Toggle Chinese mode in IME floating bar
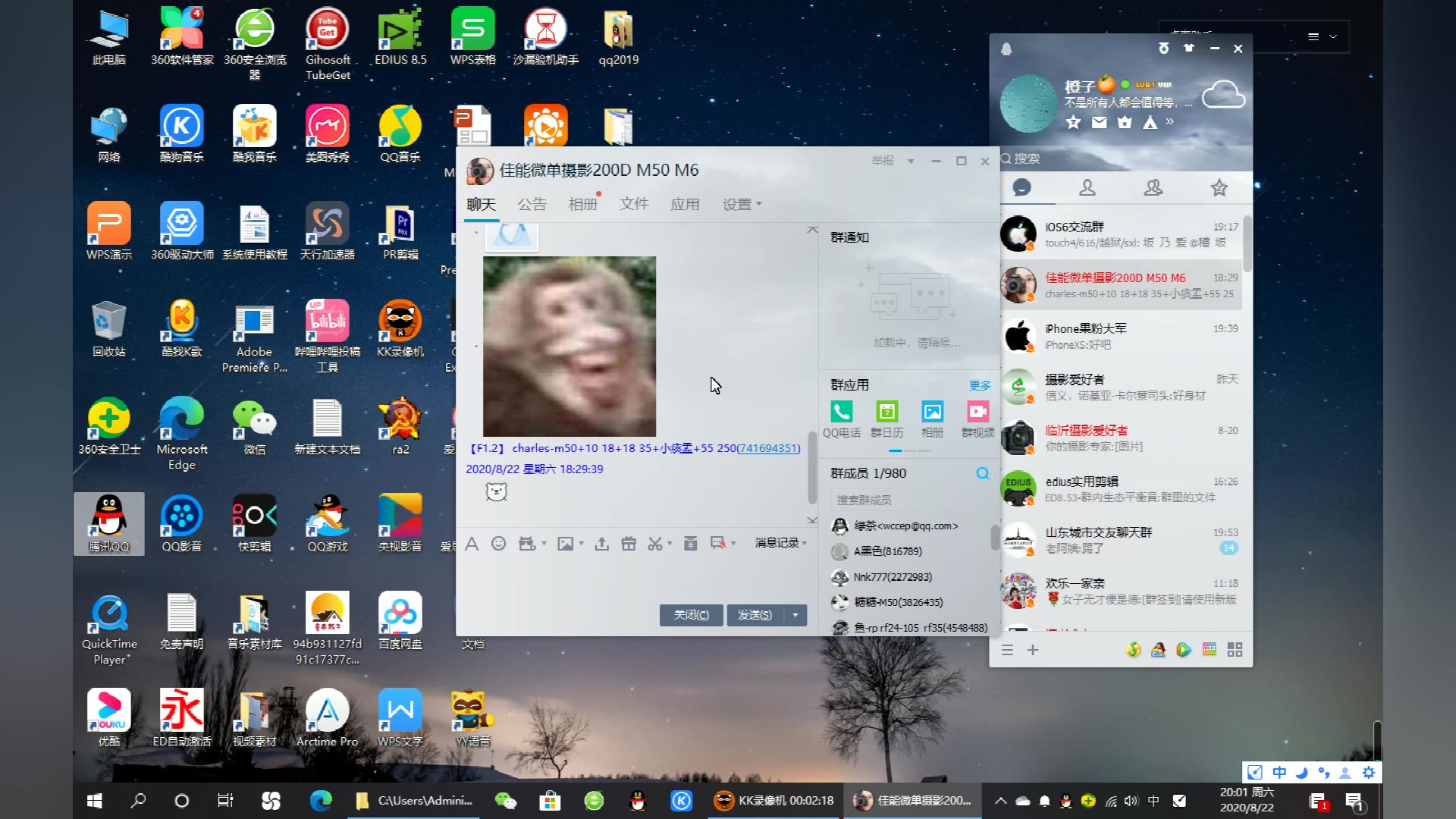Screen dimensions: 1456x819 (1279, 772)
